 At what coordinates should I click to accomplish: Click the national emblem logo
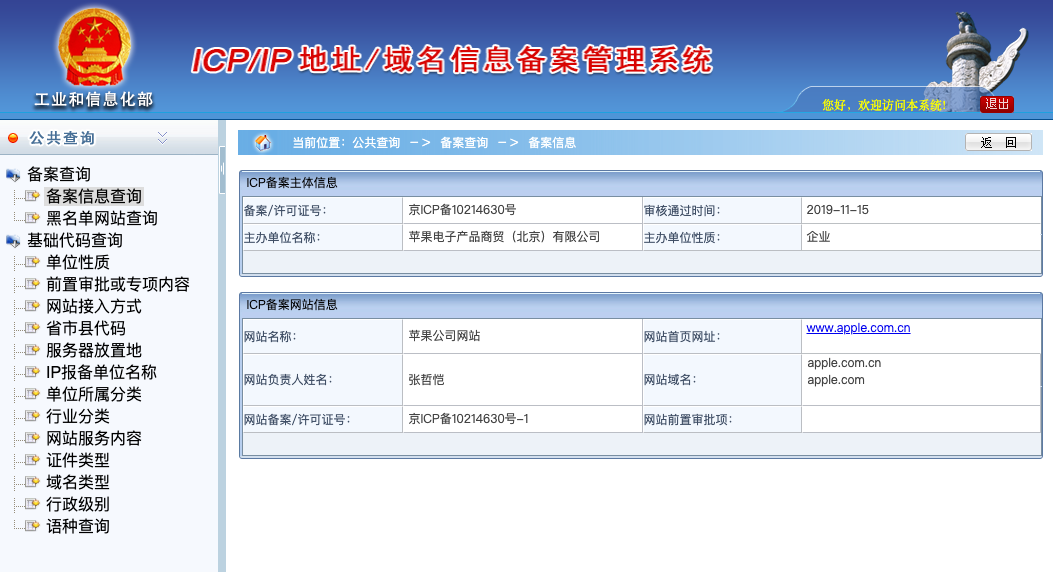point(95,46)
